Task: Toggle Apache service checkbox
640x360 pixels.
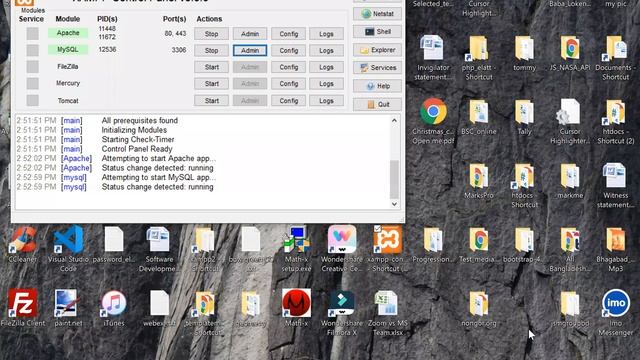Action: (33, 33)
